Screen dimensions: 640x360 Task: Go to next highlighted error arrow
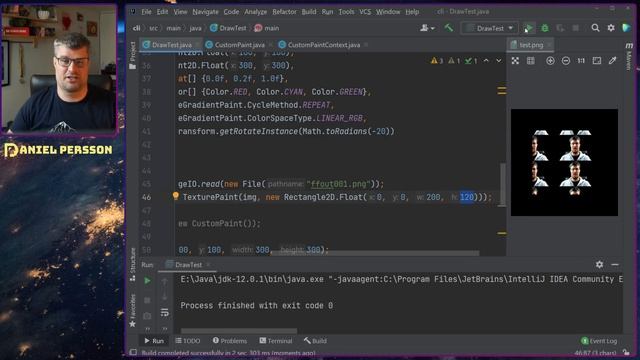(x=499, y=61)
